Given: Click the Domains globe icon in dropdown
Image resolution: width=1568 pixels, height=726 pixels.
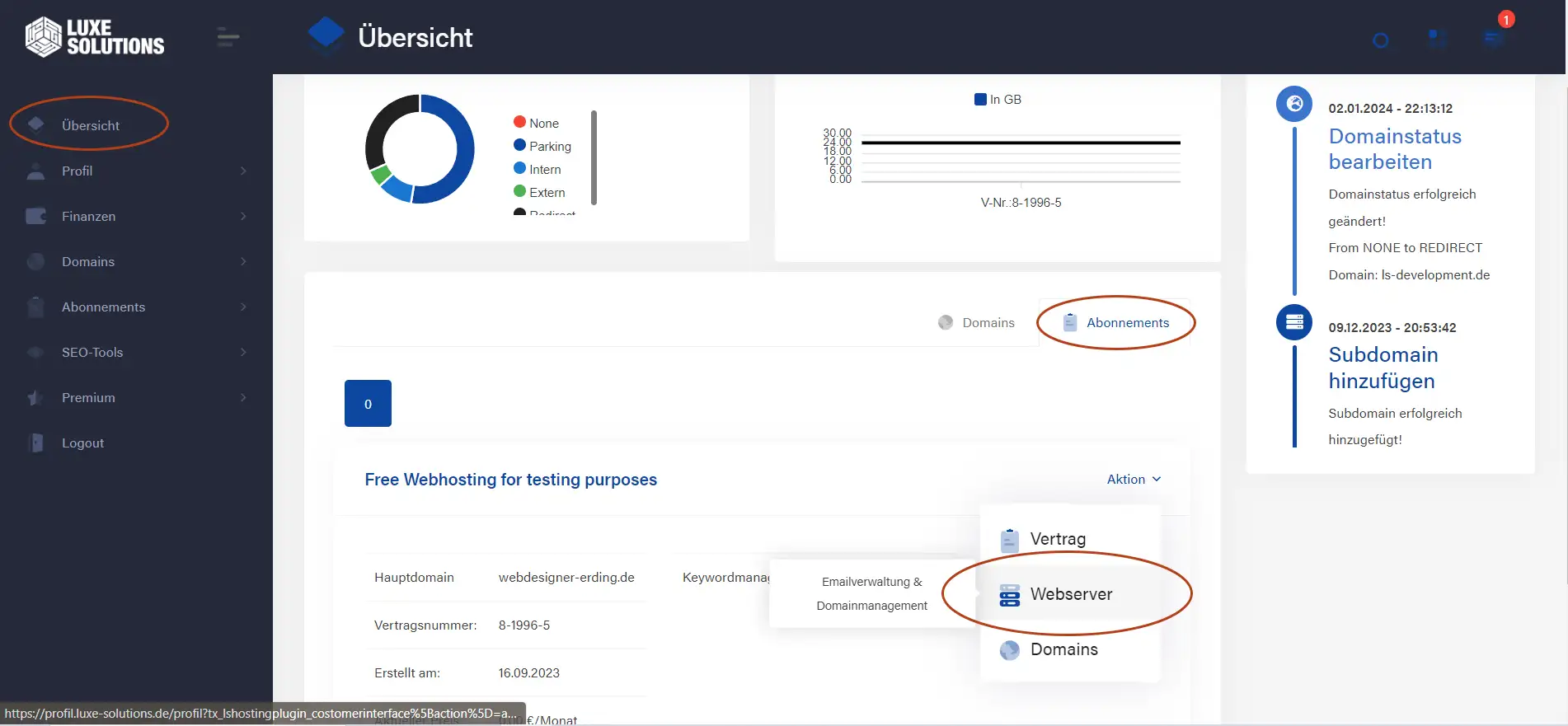Looking at the screenshot, I should (x=1009, y=650).
